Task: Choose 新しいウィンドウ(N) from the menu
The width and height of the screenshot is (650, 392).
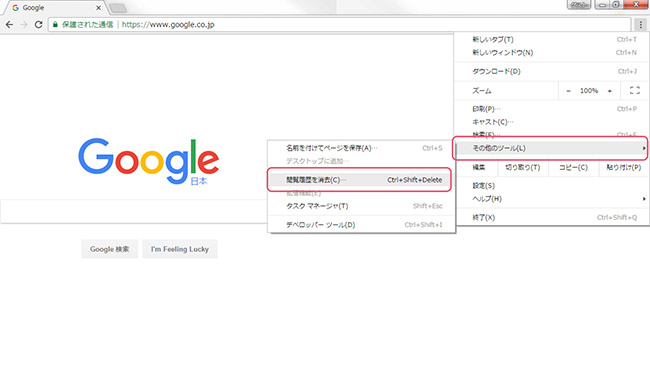Action: tap(552, 53)
